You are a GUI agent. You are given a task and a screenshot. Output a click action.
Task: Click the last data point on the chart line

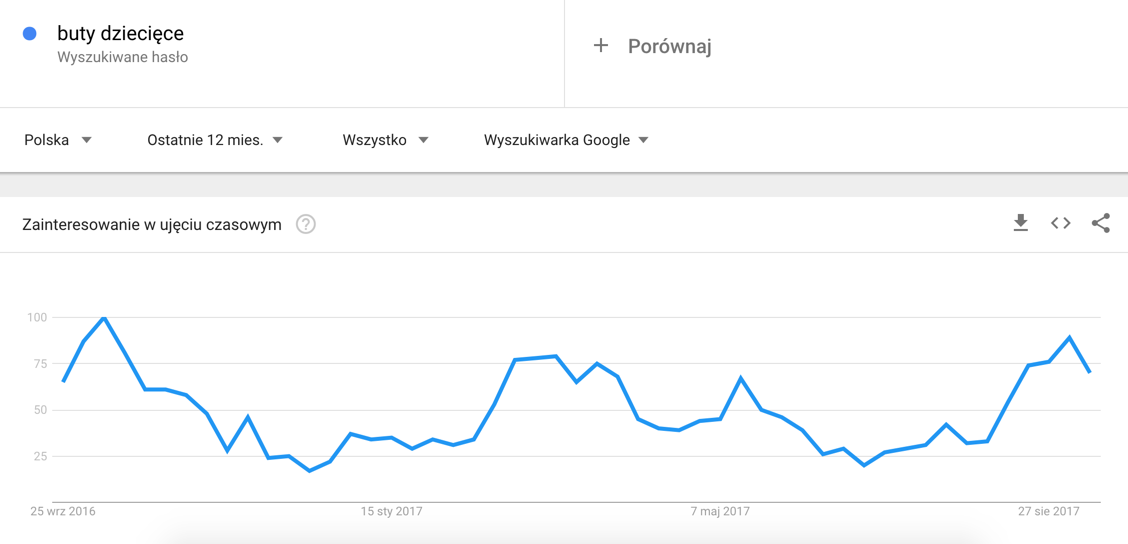coord(1089,372)
